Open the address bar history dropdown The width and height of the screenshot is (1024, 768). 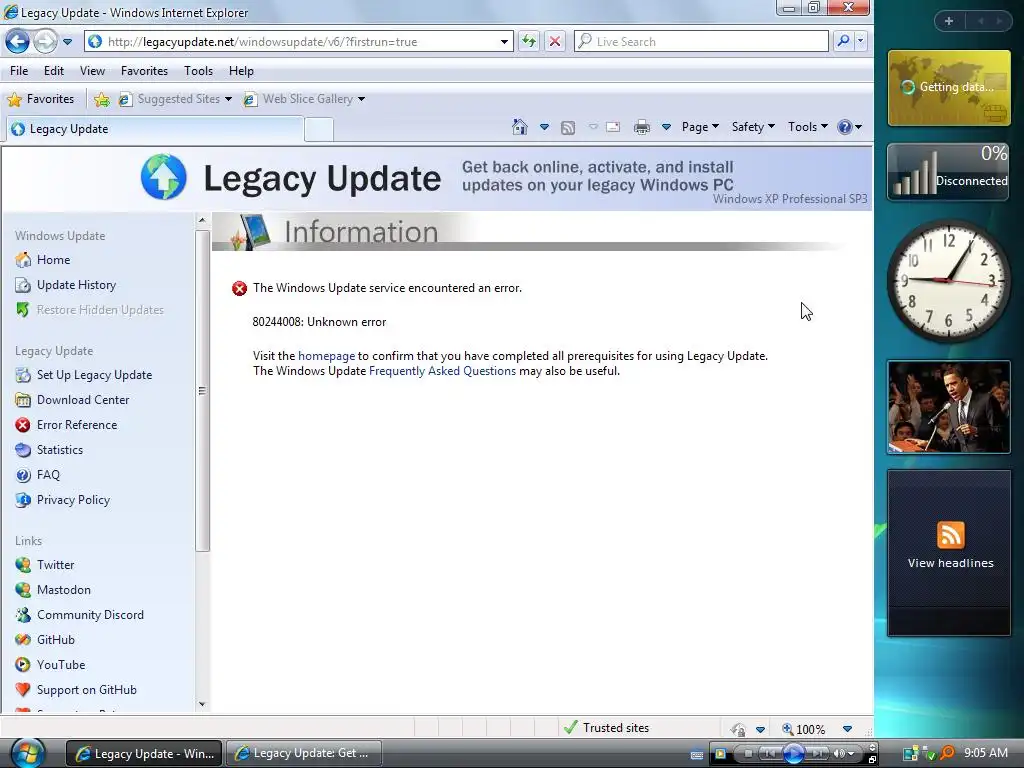pos(504,42)
